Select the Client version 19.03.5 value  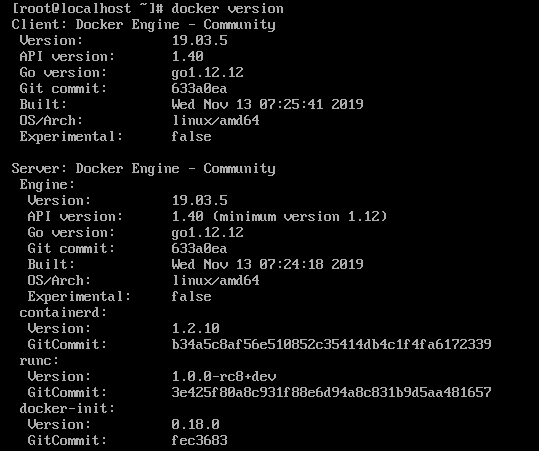(x=199, y=41)
